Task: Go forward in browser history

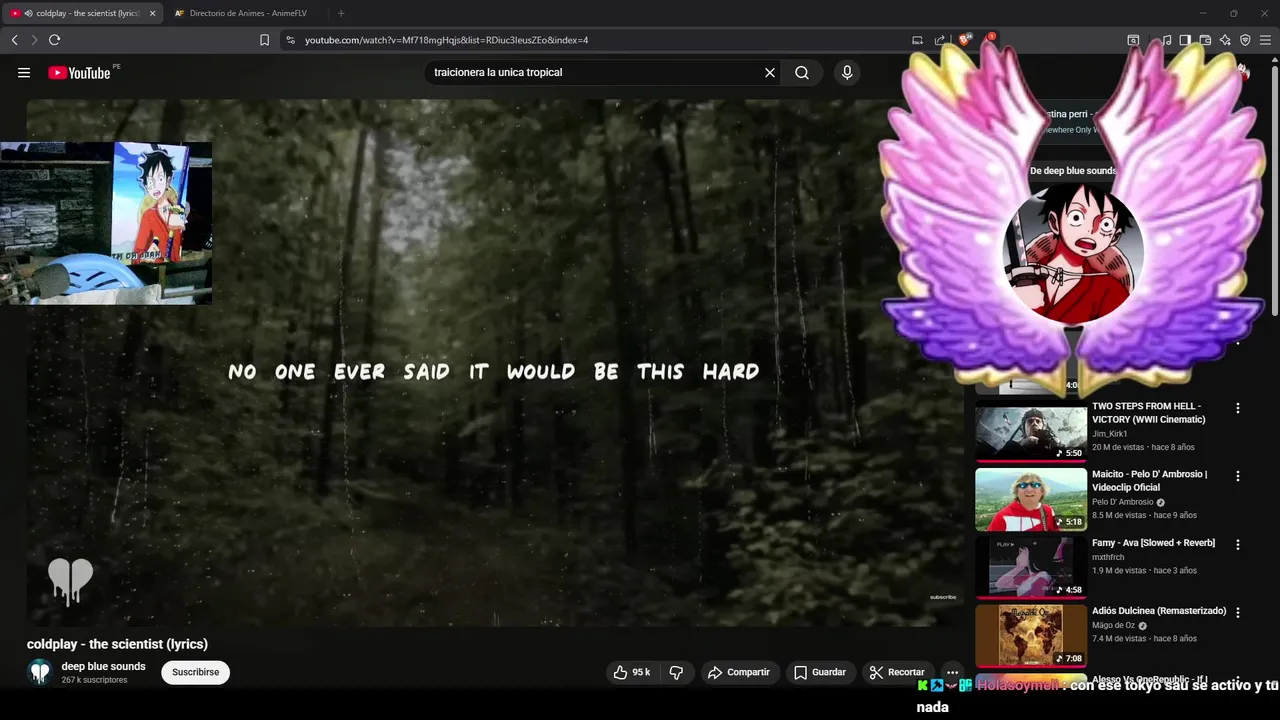Action: pos(34,40)
